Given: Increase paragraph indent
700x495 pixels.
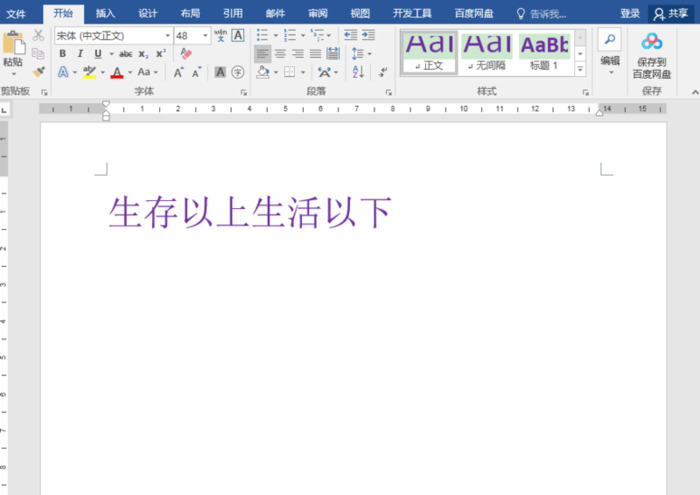Looking at the screenshot, I should 368,35.
